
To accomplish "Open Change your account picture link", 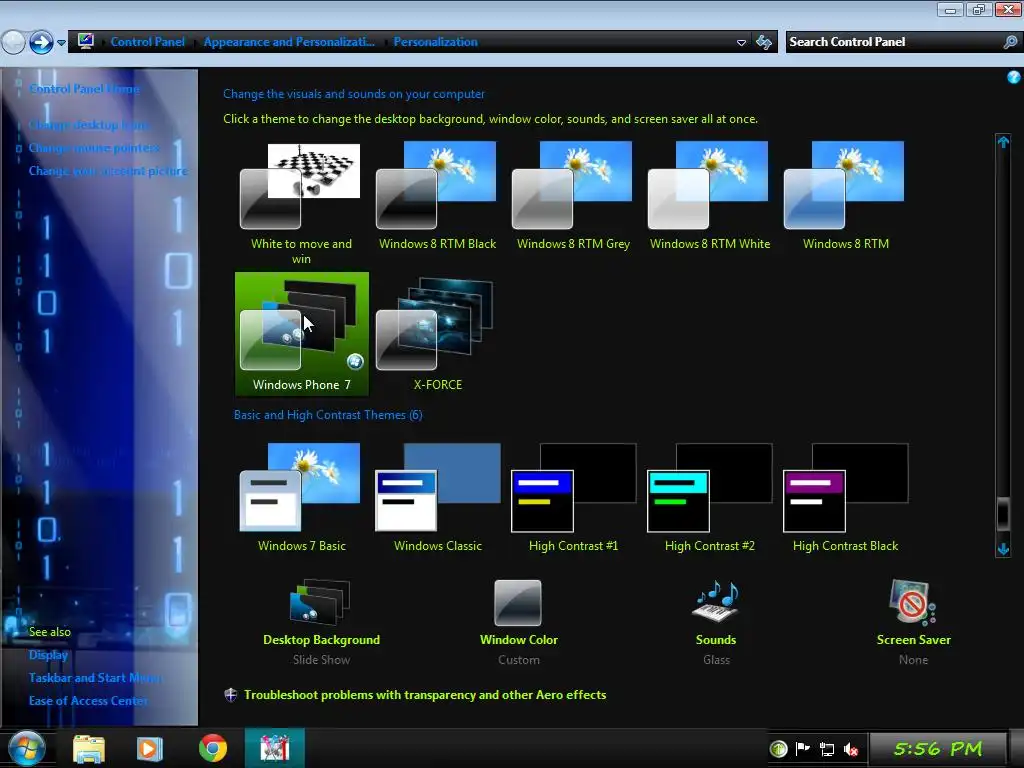I will (x=108, y=170).
